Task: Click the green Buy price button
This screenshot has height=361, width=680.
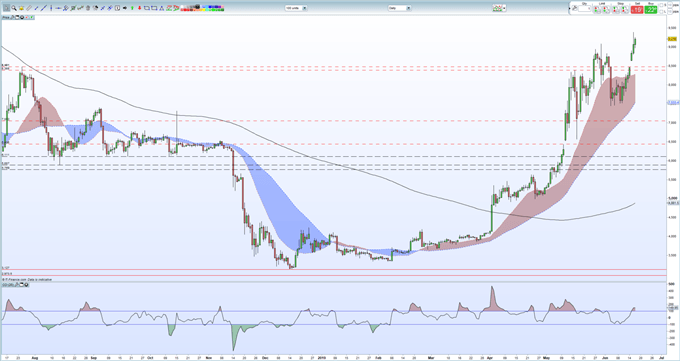Action: click(651, 10)
